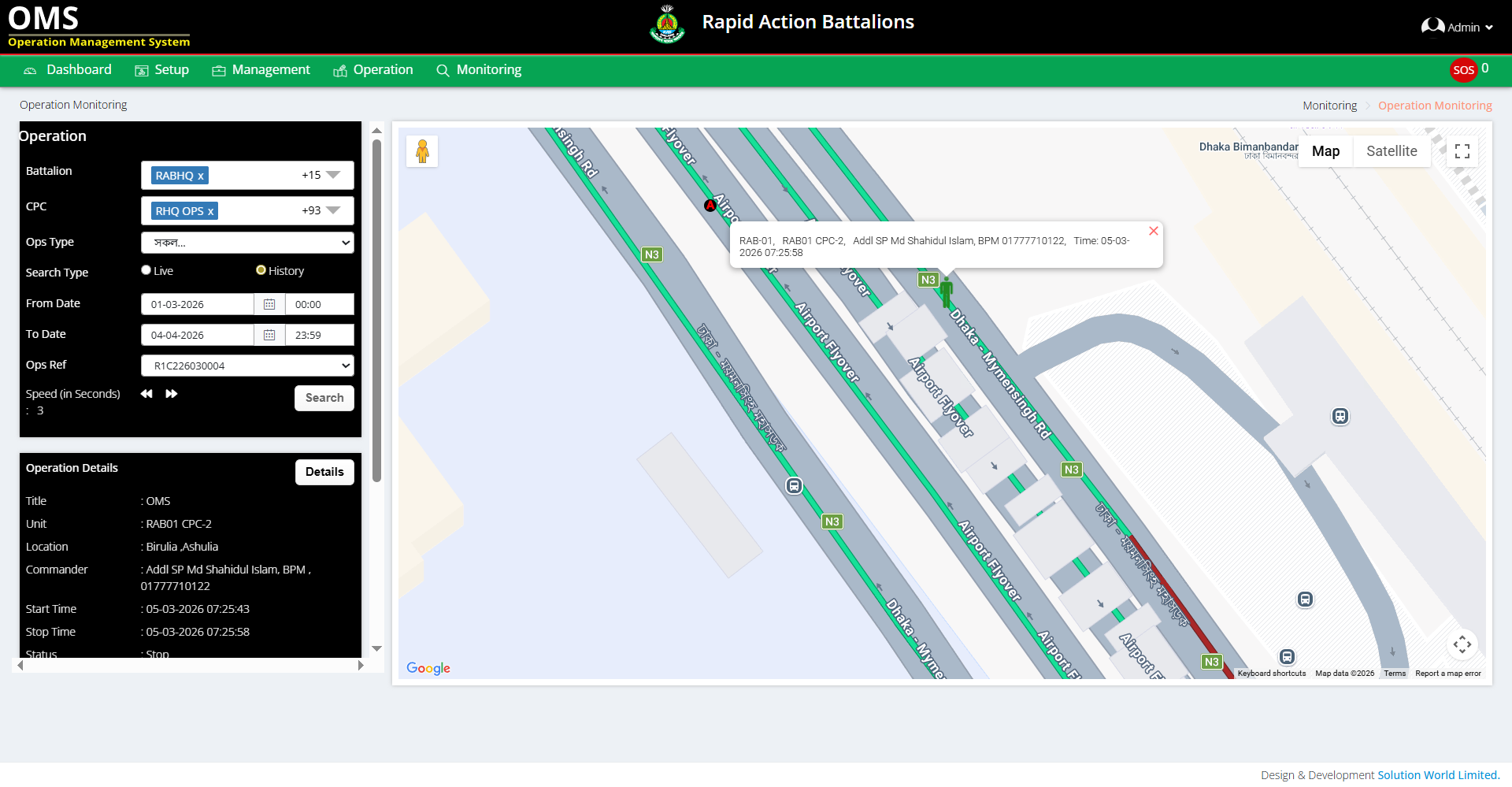Increase playback speed with forward arrows
Viewport: 1512px width, 787px height.
click(x=172, y=394)
